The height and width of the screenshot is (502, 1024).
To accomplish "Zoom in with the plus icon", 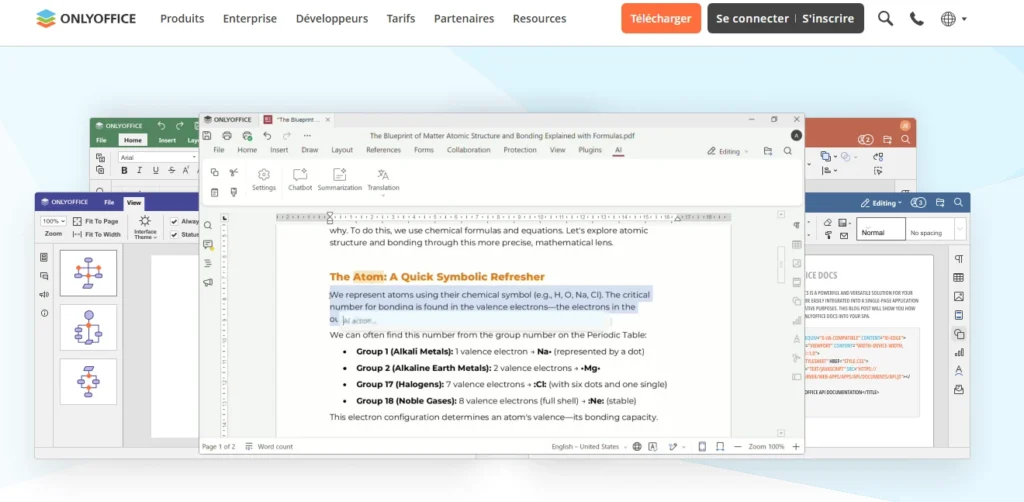I will tap(795, 447).
